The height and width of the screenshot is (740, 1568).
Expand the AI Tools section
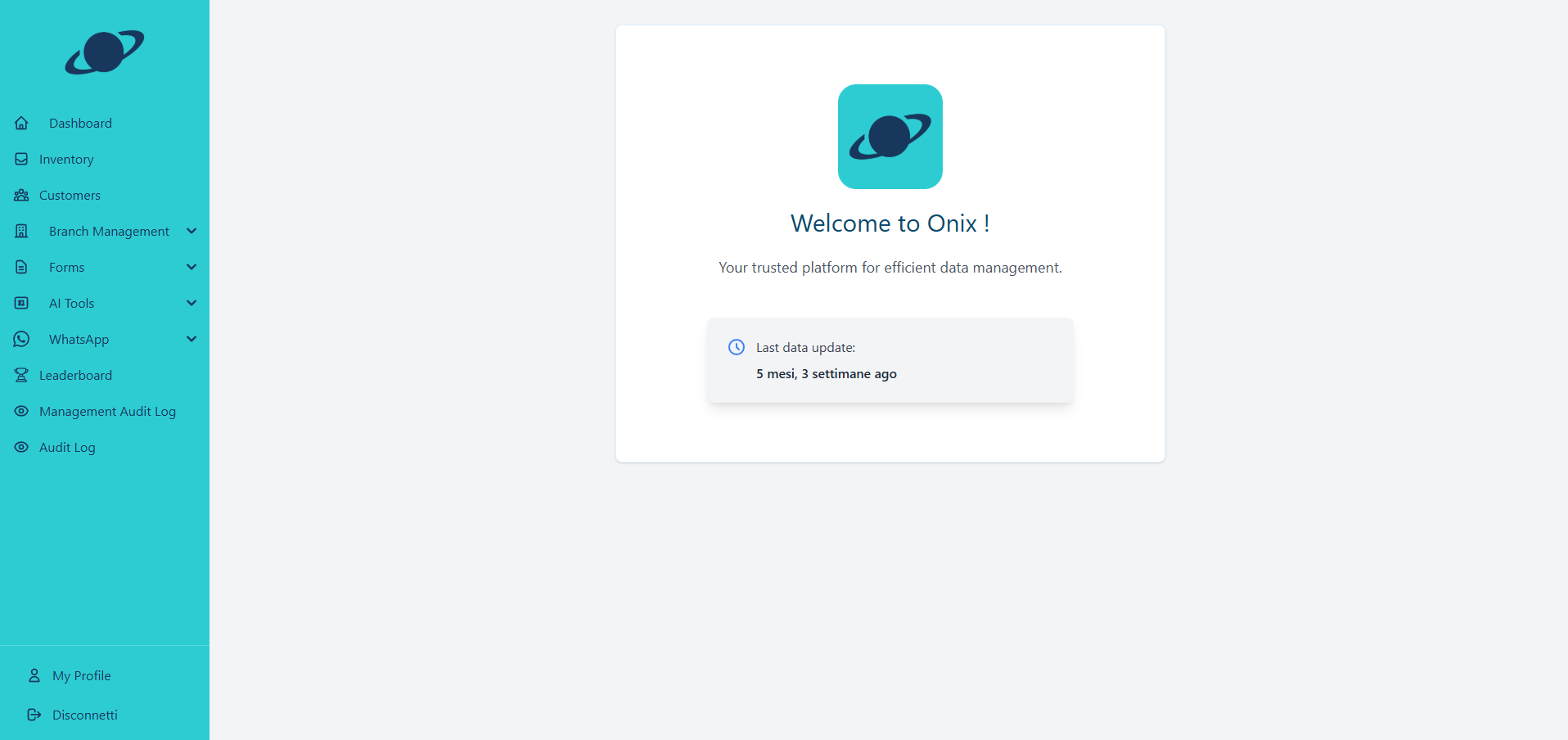191,303
